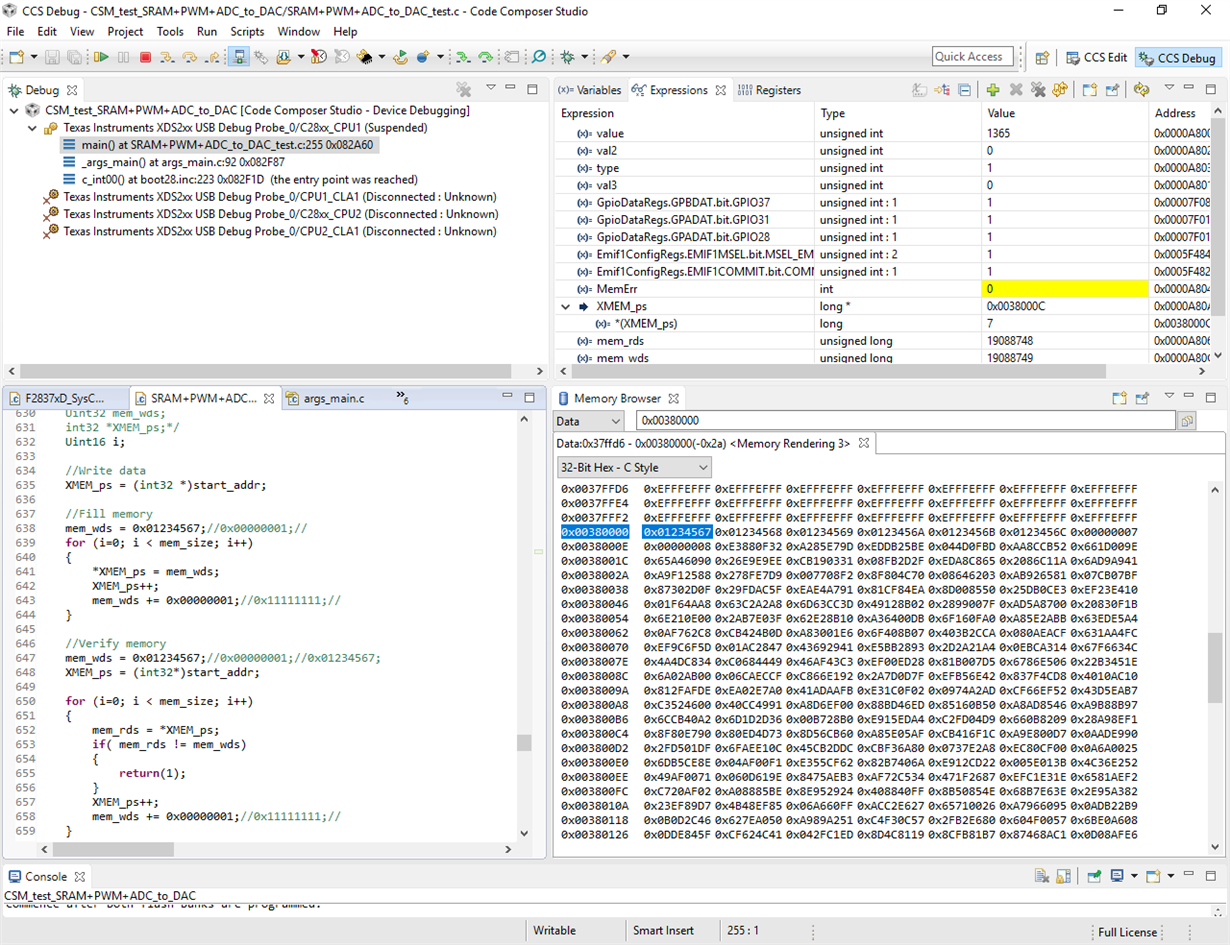
Task: Click the Memory Browser vertical scrollbar thumb
Action: [x=1215, y=668]
